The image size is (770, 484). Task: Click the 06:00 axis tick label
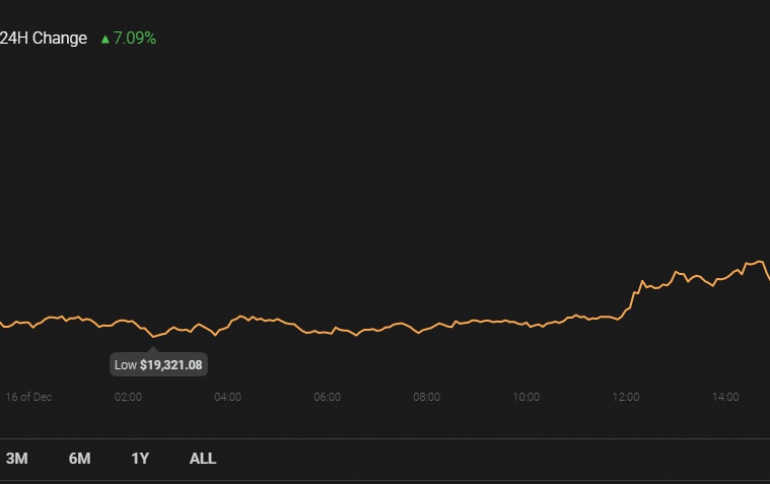tap(327, 397)
